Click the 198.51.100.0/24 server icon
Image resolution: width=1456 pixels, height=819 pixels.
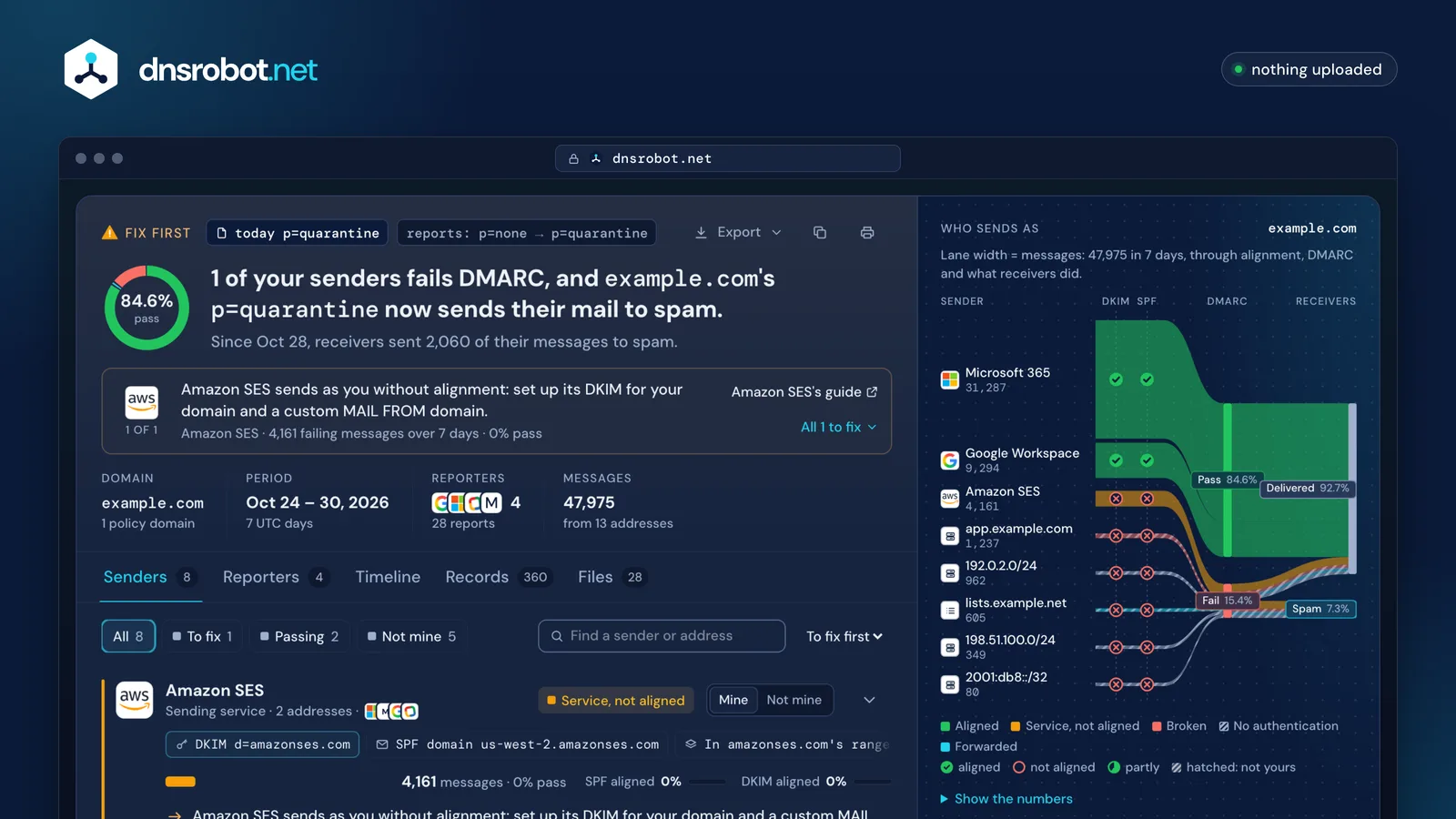(950, 648)
